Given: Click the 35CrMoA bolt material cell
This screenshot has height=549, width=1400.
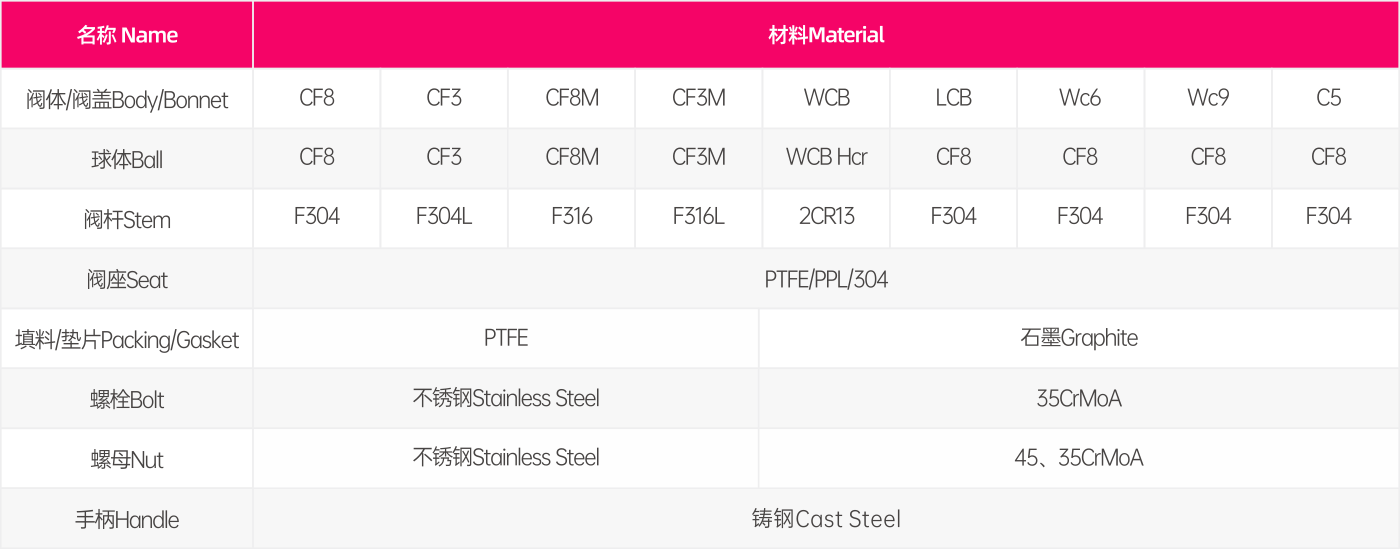Looking at the screenshot, I should click(x=1079, y=398).
